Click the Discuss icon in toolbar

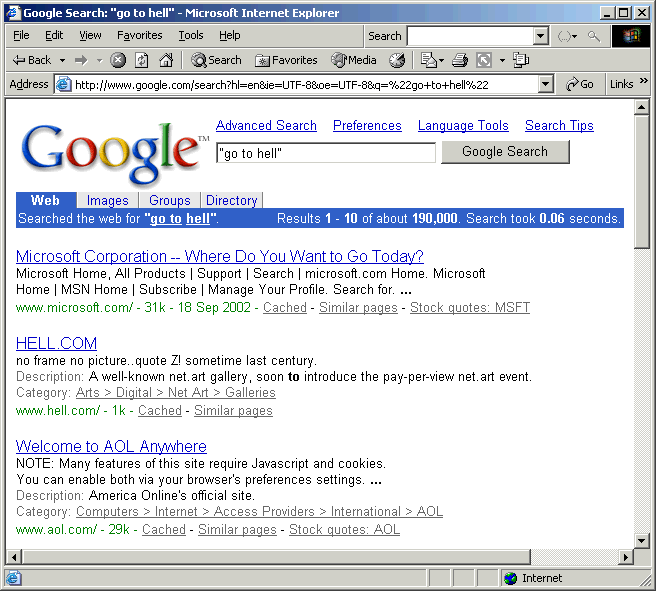(521, 60)
